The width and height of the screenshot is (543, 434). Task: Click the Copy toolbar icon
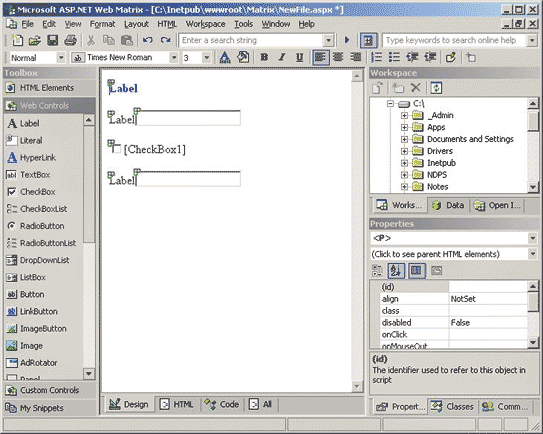pos(109,41)
